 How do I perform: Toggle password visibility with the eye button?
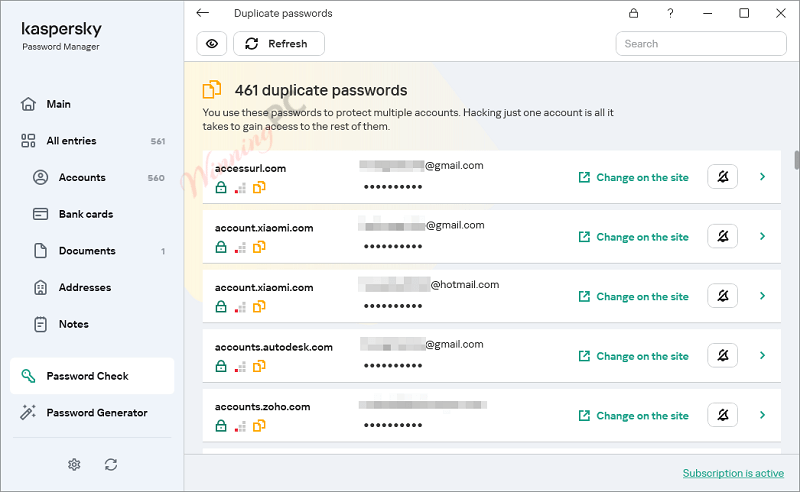click(212, 43)
